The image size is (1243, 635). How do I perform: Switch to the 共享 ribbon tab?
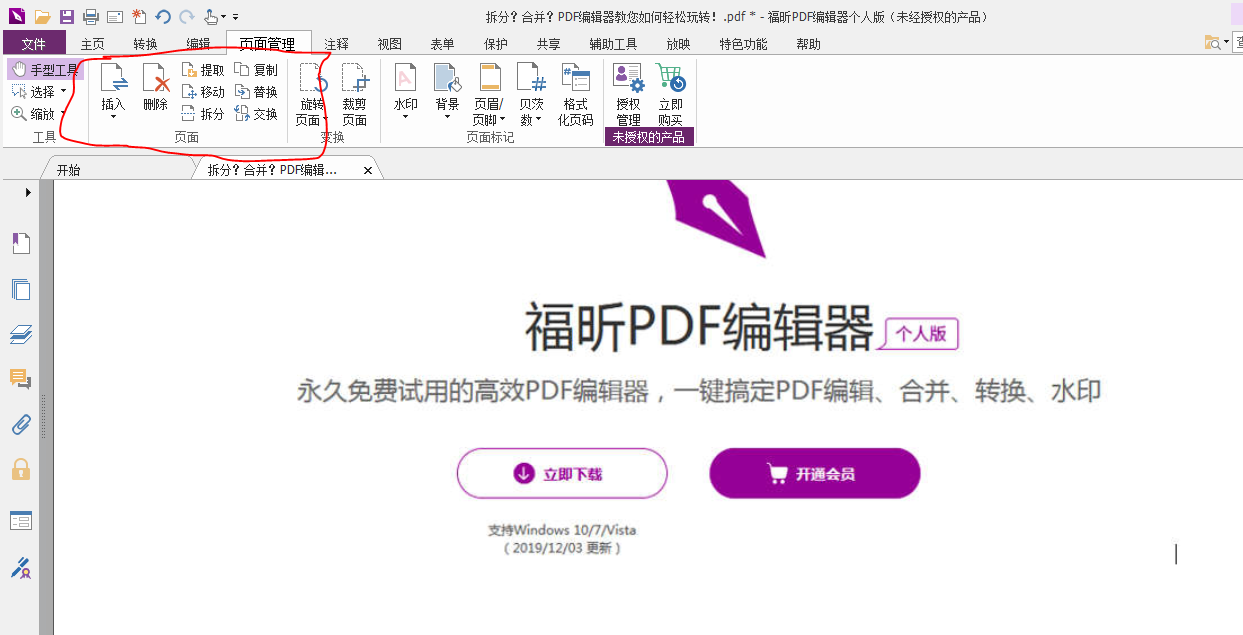pos(548,44)
